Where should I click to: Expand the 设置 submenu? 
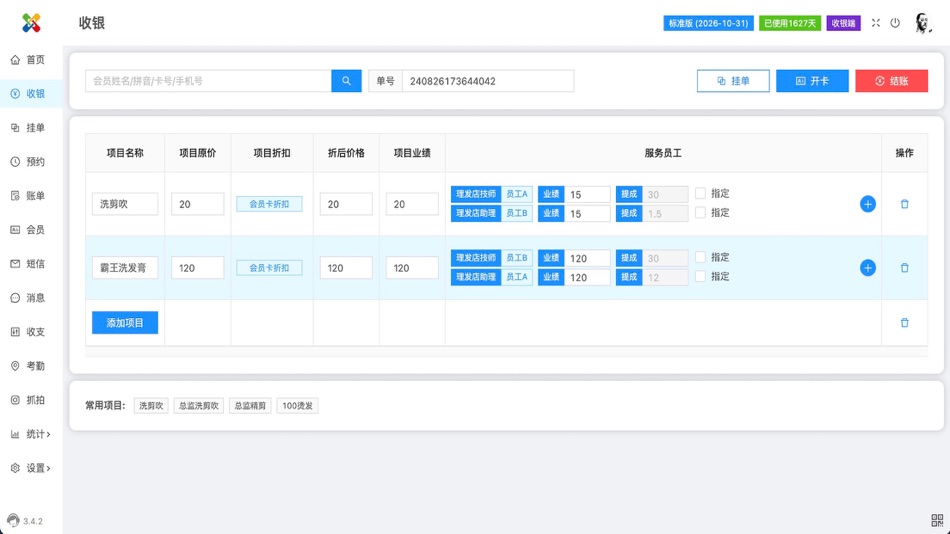(x=31, y=468)
